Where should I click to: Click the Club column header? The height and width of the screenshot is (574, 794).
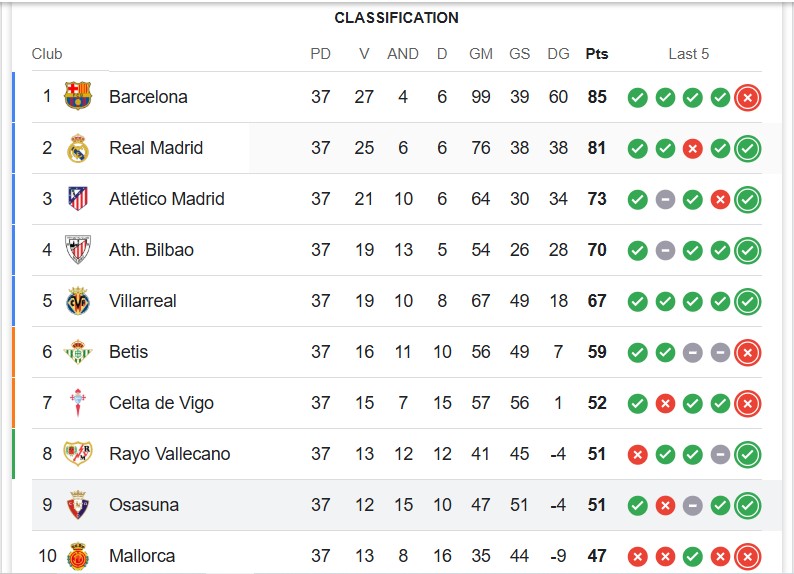(47, 54)
